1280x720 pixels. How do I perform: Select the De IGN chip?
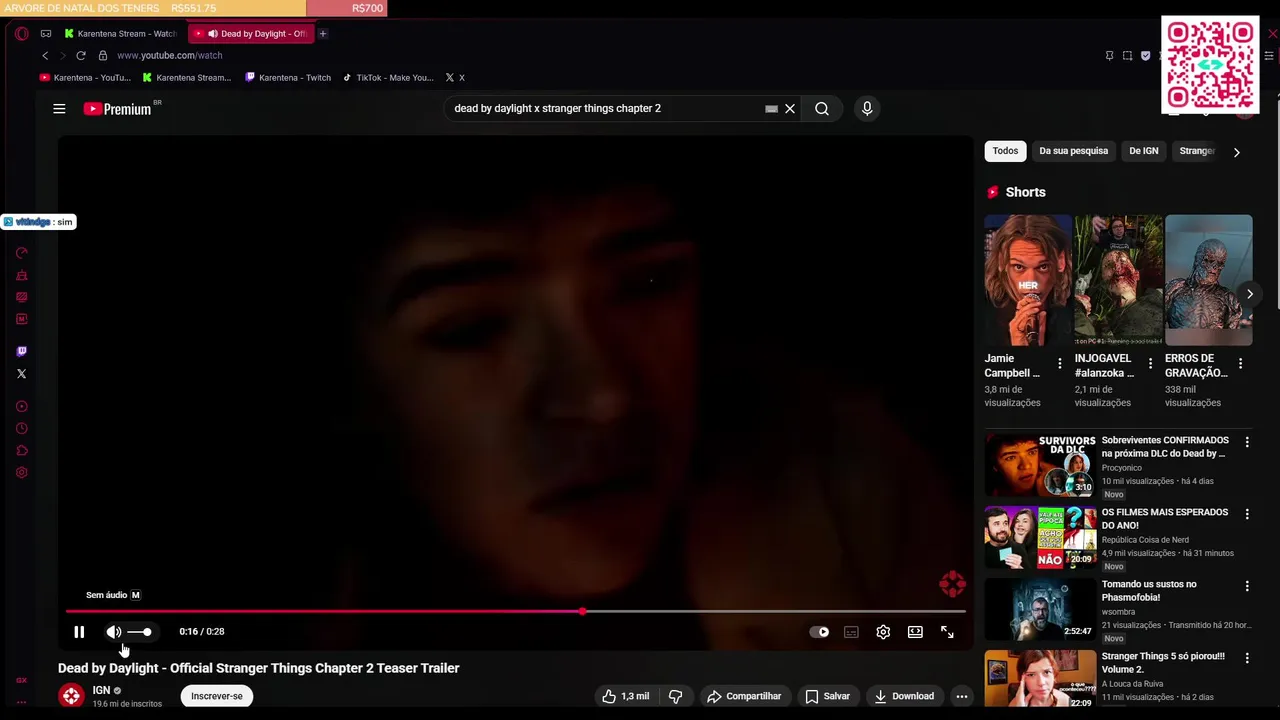[1143, 151]
